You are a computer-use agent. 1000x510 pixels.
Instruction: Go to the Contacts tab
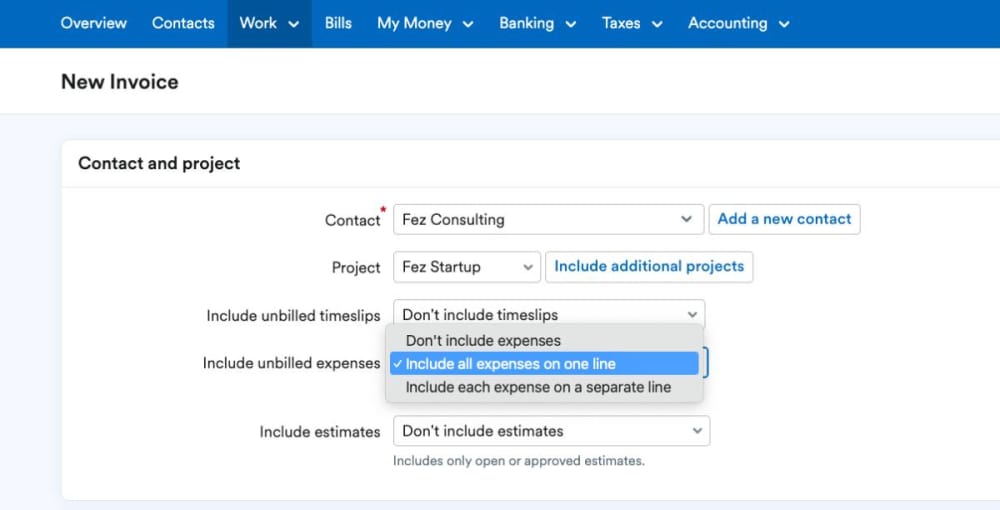pyautogui.click(x=183, y=23)
